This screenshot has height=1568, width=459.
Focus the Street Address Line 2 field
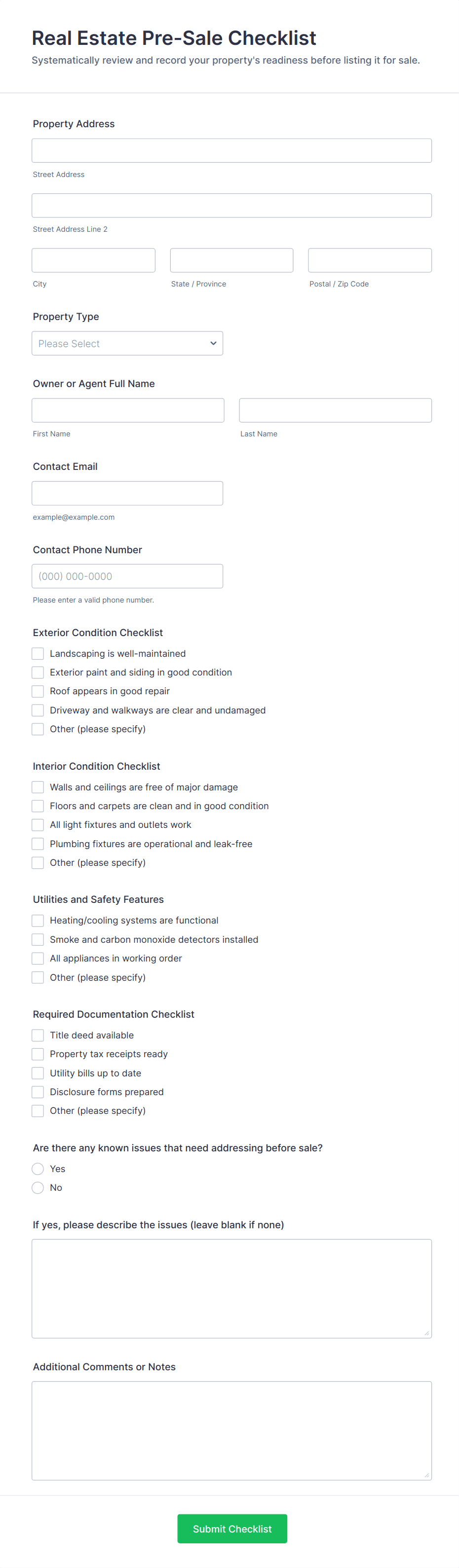tap(231, 205)
